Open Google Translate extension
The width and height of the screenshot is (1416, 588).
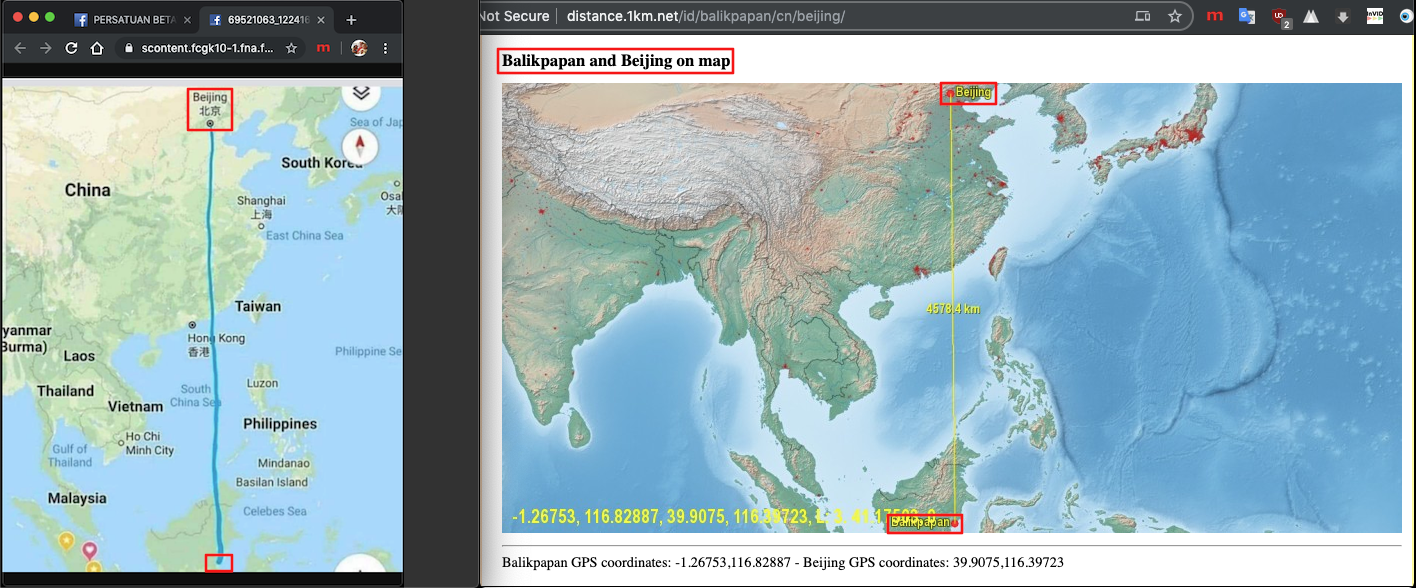pyautogui.click(x=1246, y=16)
